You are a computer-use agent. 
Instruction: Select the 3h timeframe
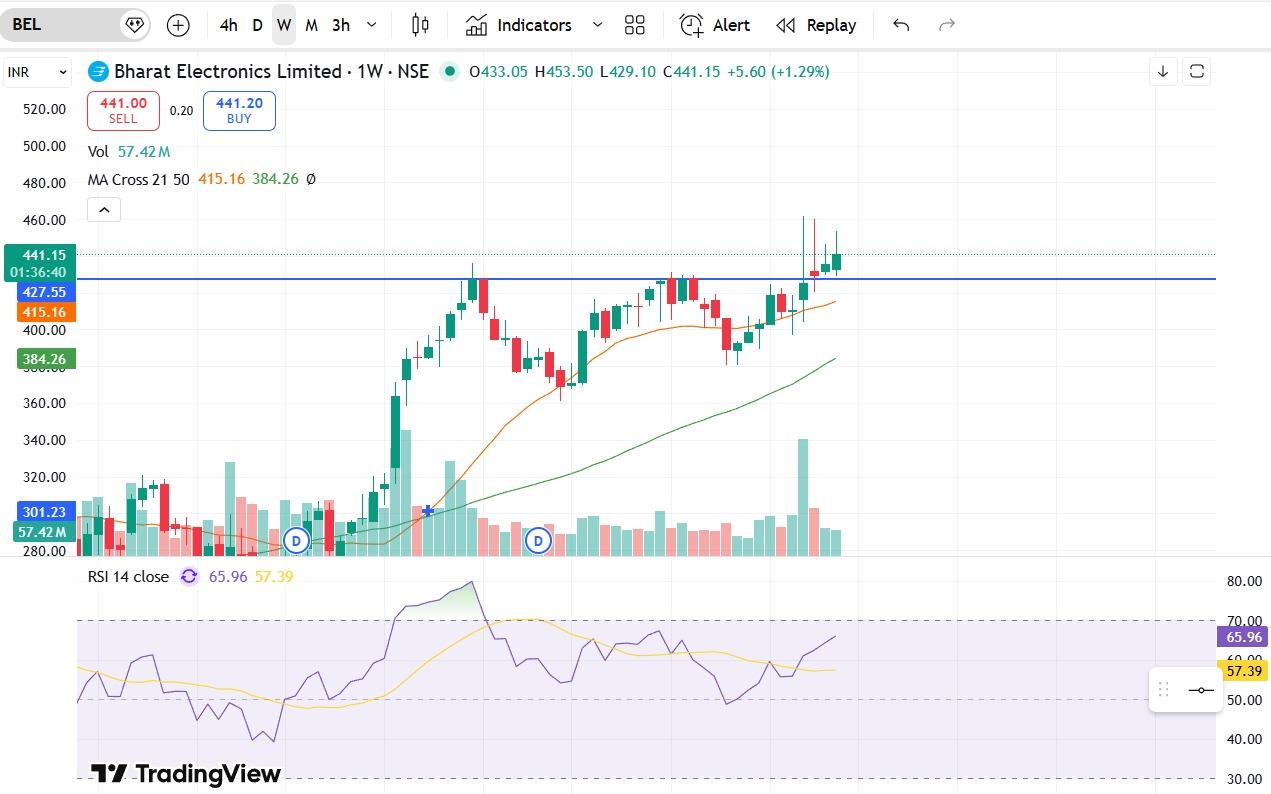point(341,25)
